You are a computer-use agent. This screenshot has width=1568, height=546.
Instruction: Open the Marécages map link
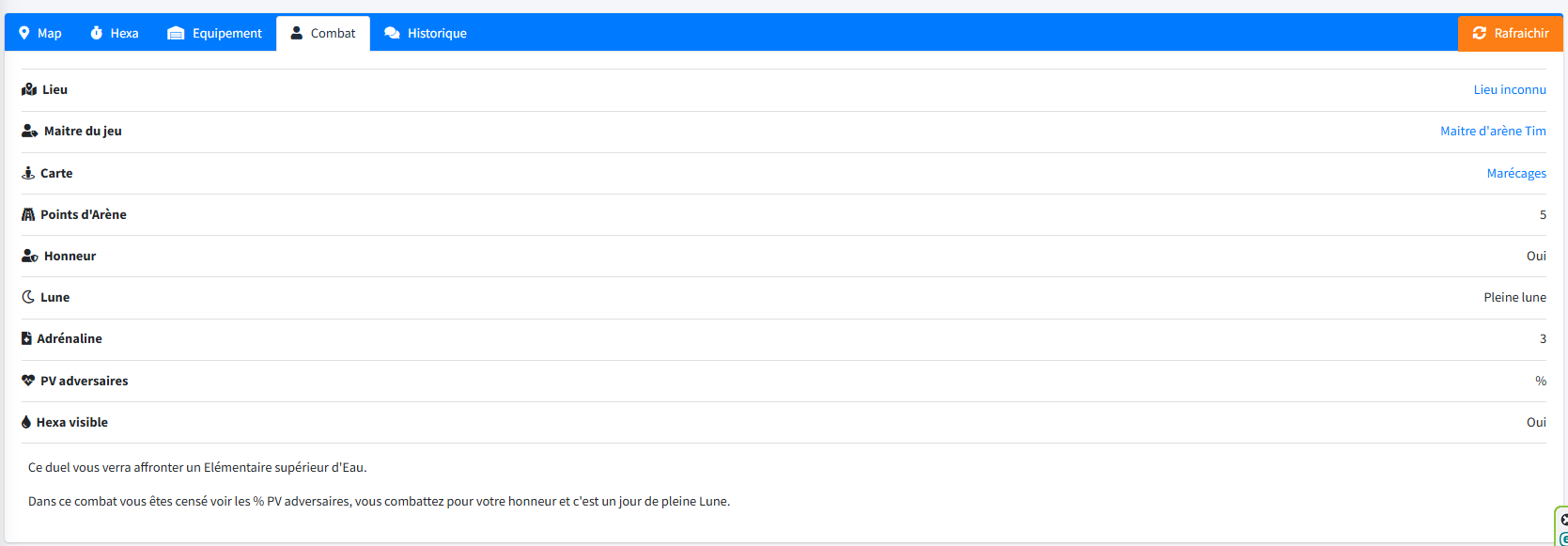tap(1515, 174)
